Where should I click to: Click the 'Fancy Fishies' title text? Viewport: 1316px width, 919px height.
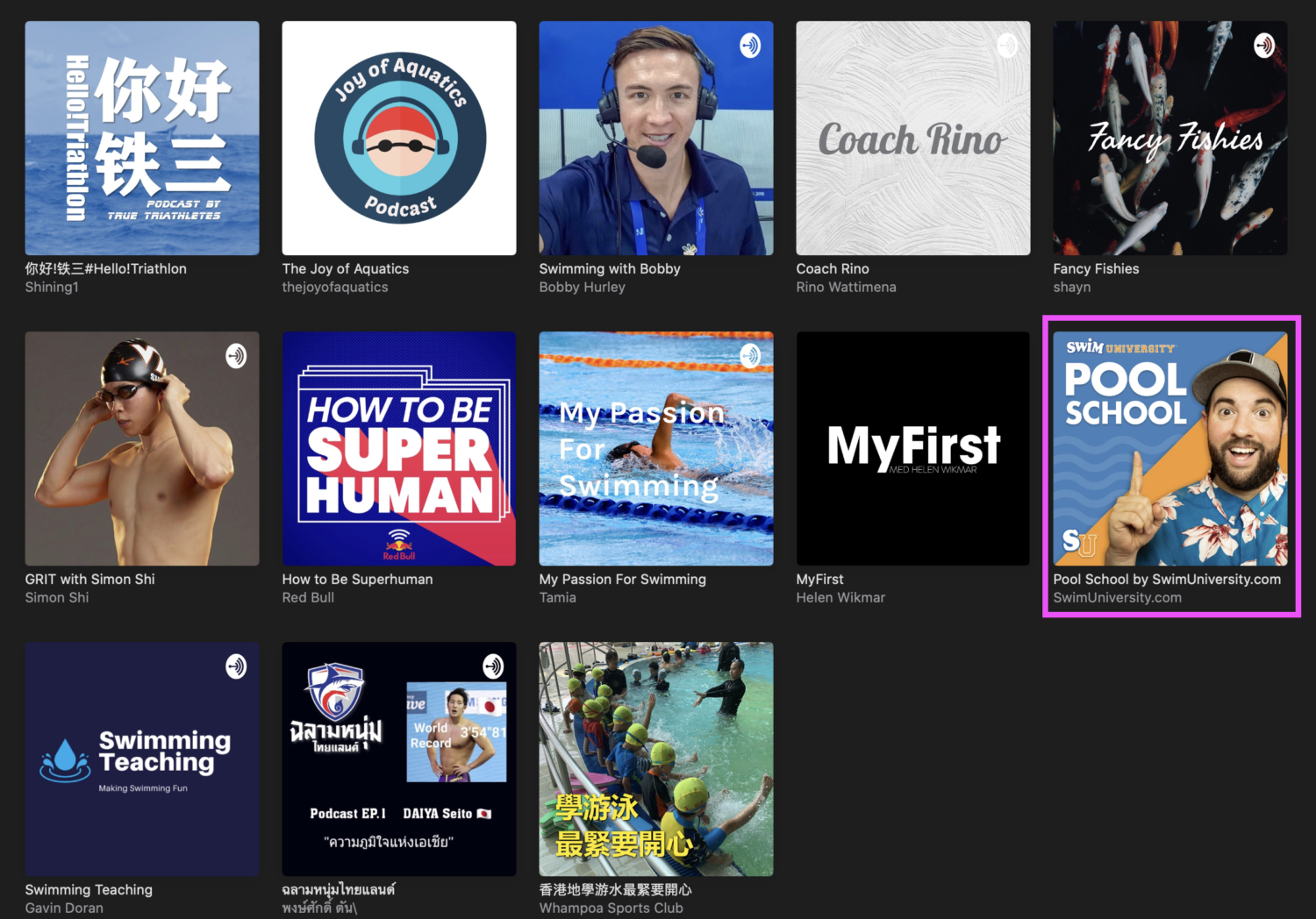[1096, 268]
